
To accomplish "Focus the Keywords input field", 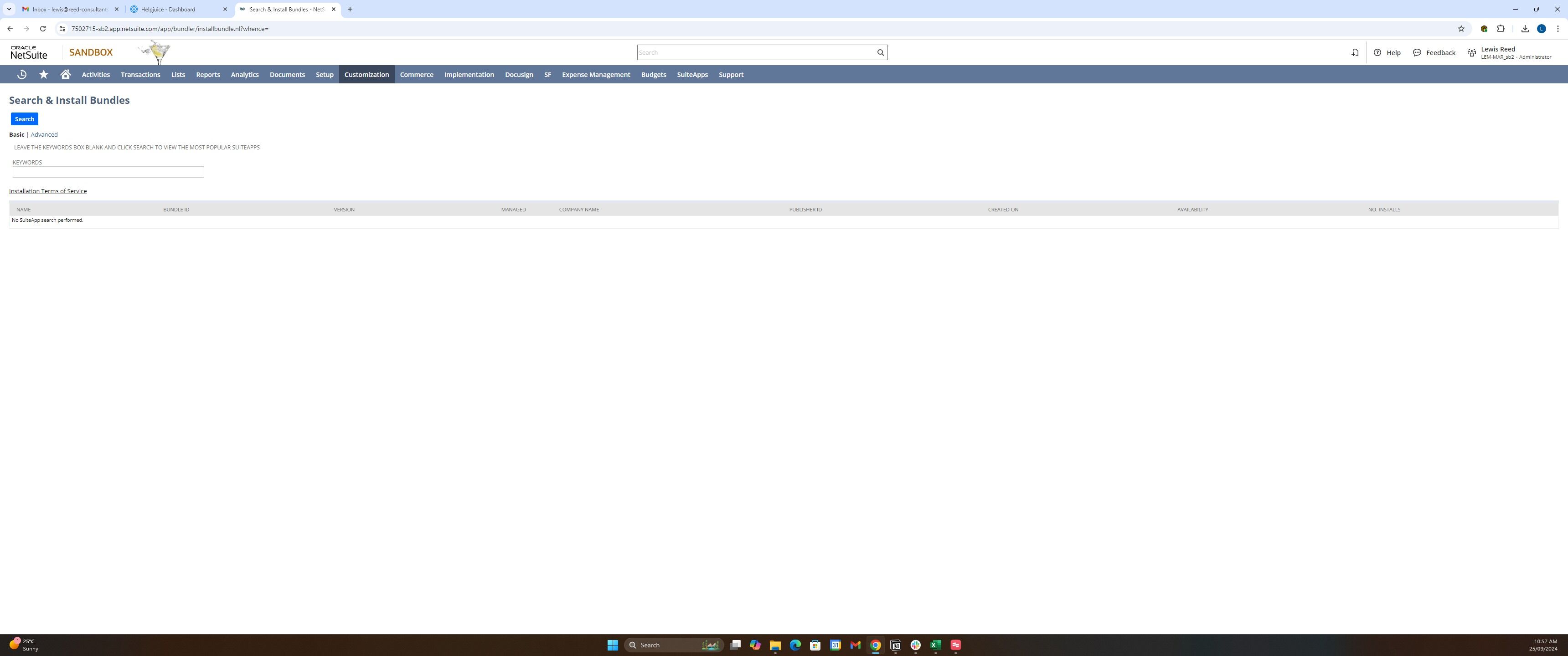I will click(x=108, y=172).
